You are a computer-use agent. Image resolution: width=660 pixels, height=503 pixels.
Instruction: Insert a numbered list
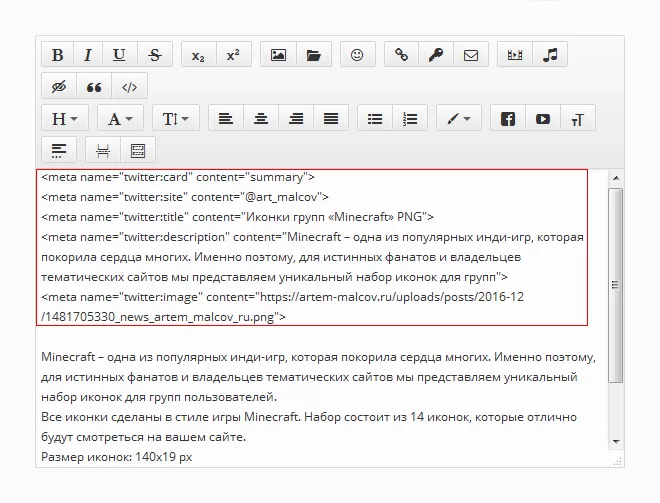pos(410,119)
